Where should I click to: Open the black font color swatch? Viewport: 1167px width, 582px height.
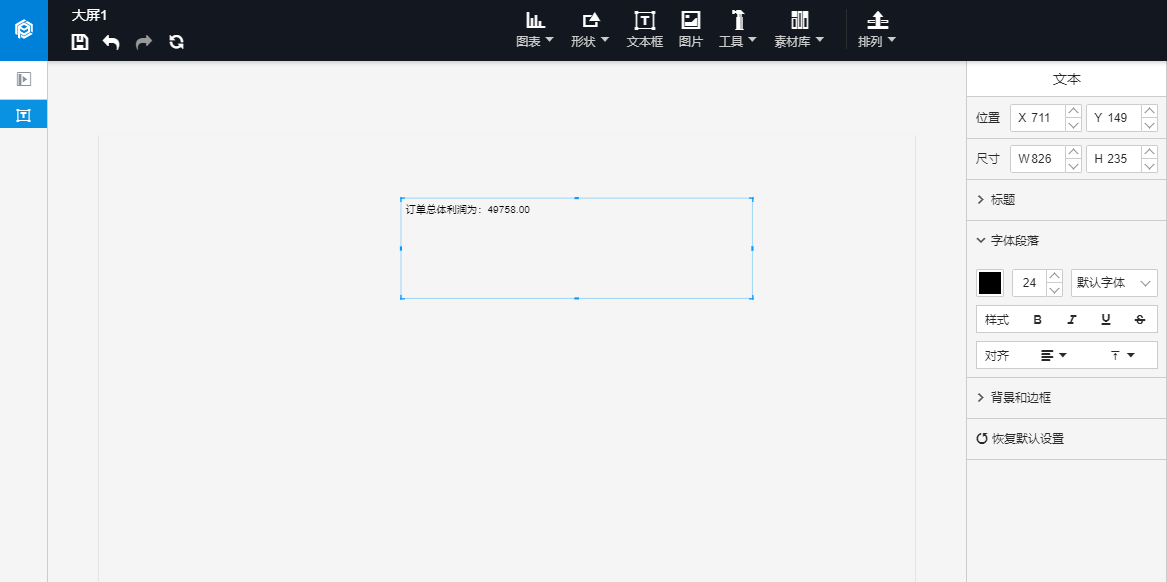tap(990, 283)
